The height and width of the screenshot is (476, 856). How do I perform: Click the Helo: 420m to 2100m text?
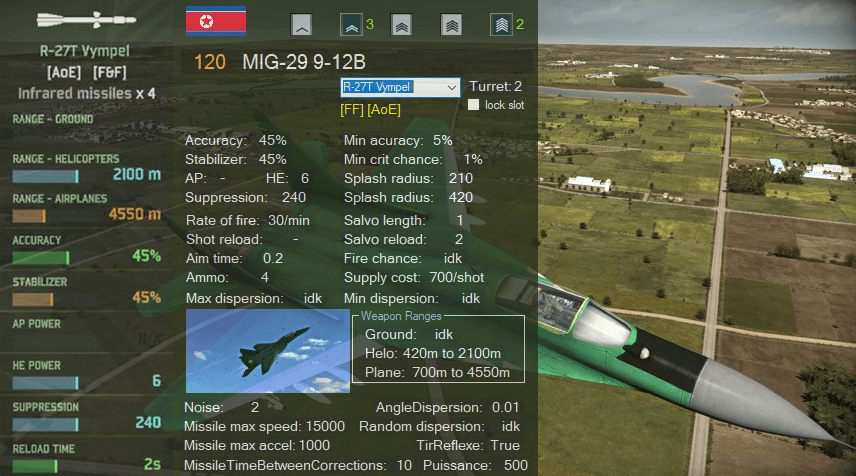click(433, 354)
